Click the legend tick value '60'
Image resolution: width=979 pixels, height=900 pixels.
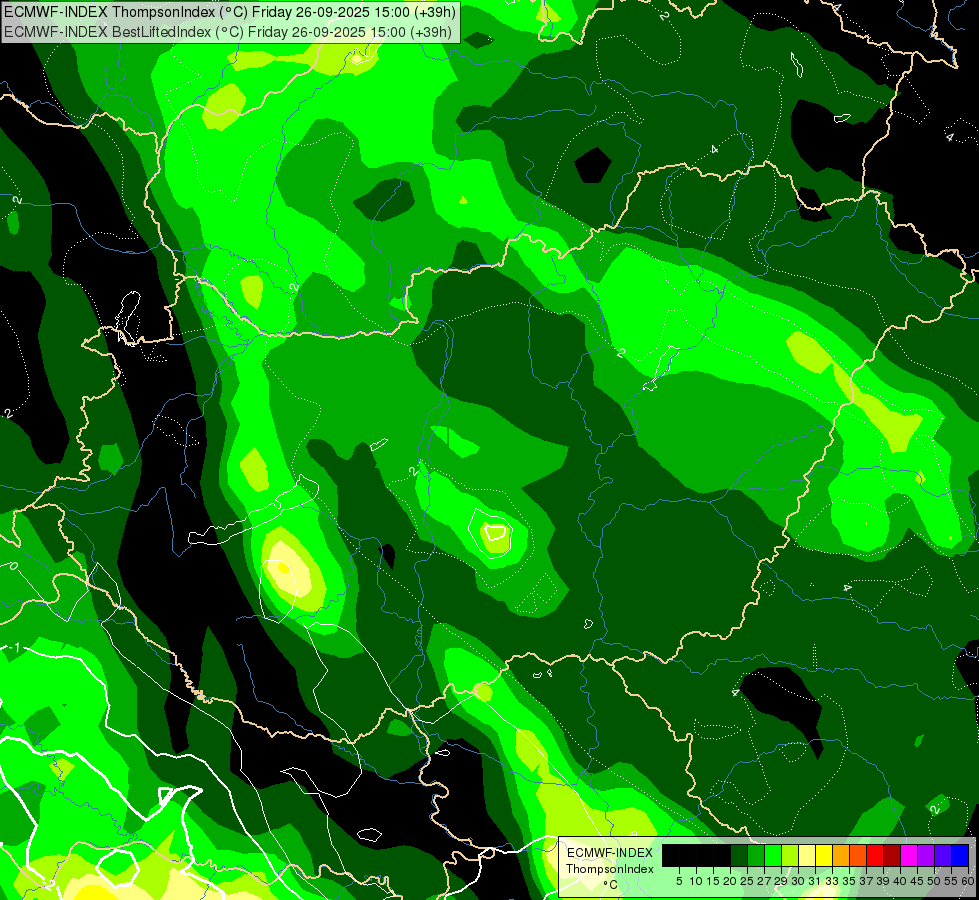968,881
